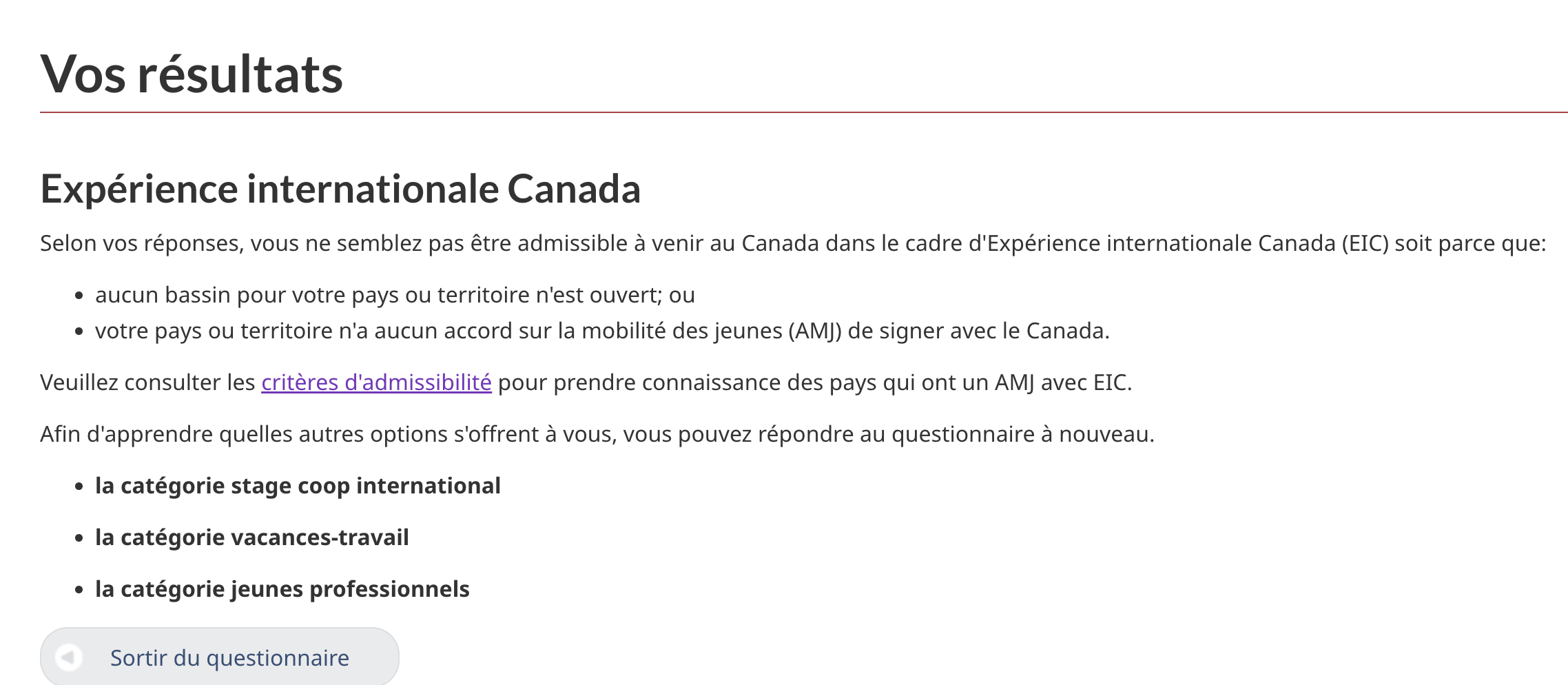Screen dimensions: 1568x685
Task: Click the Vos résultats page heading
Action: pyautogui.click(x=192, y=74)
